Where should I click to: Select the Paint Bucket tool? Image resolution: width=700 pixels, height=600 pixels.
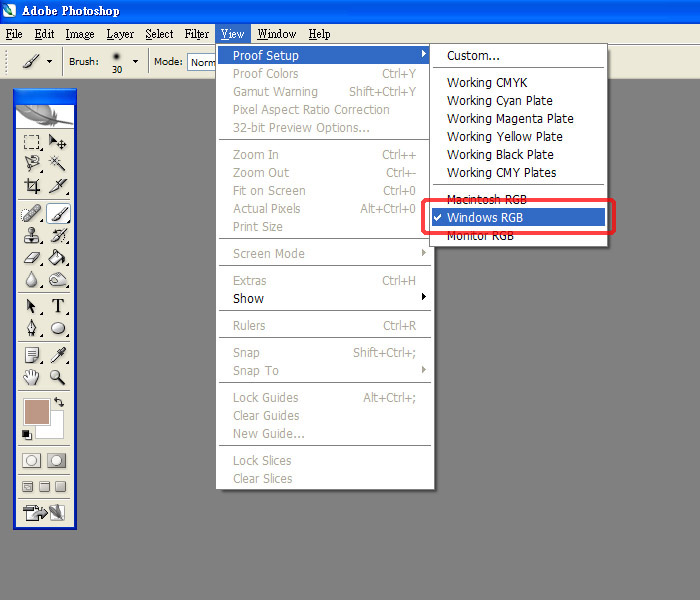pyautogui.click(x=58, y=258)
